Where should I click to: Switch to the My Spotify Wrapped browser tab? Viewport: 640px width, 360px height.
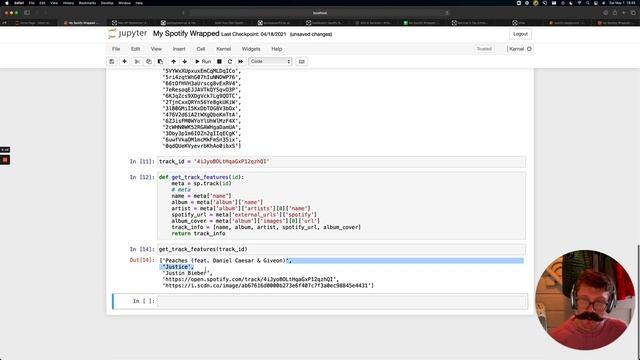coord(82,23)
